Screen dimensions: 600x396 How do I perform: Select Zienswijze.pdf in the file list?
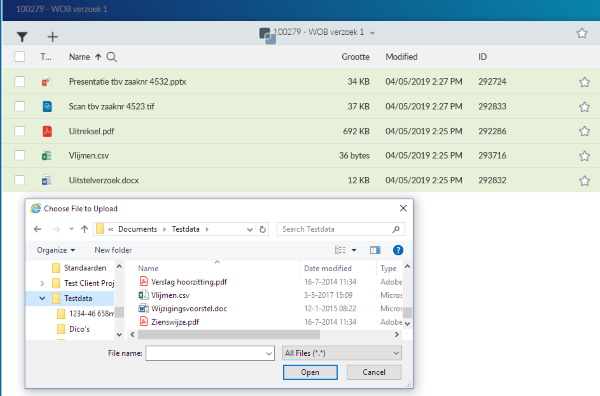(175, 322)
